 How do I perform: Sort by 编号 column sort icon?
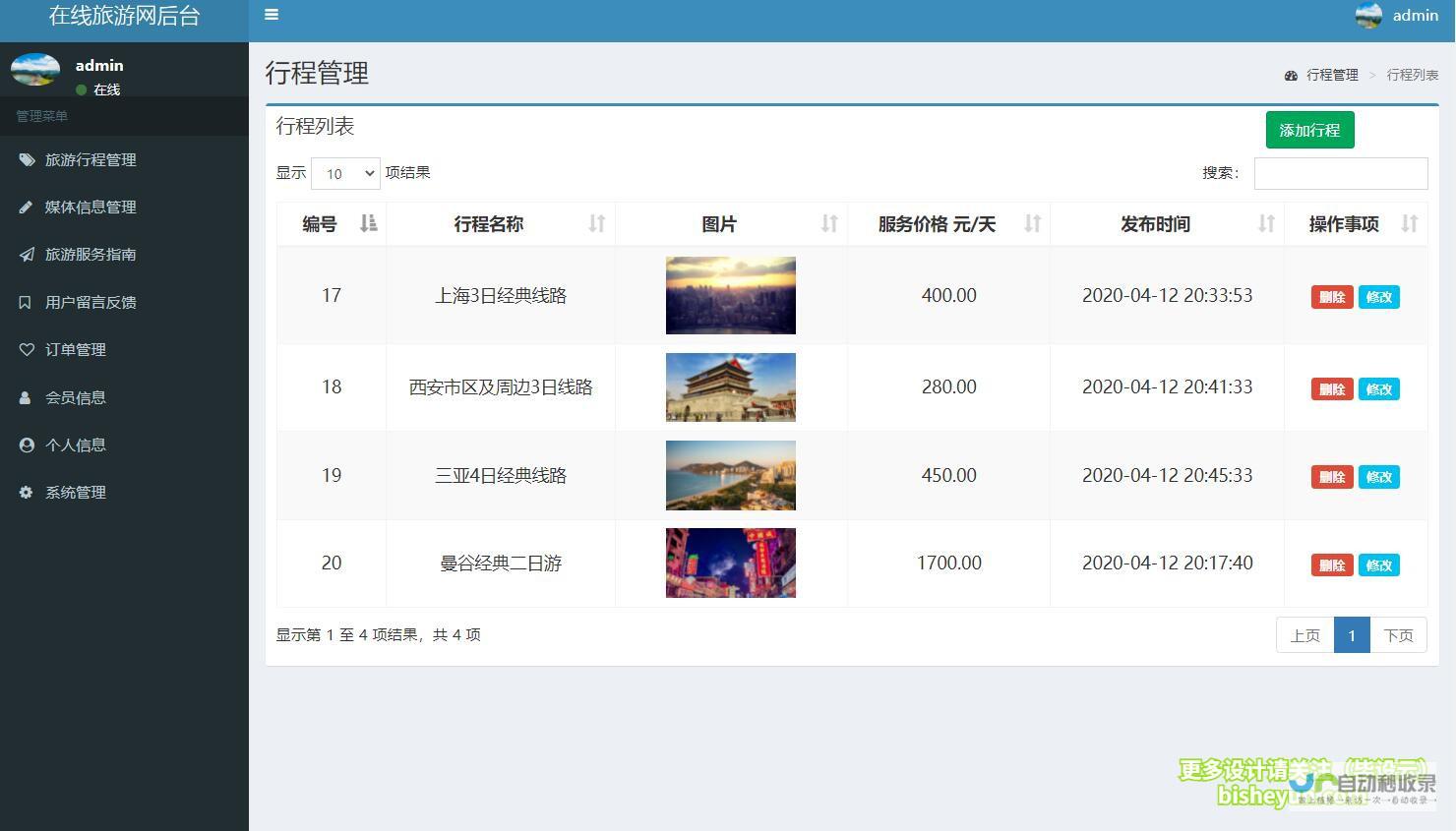tap(368, 223)
